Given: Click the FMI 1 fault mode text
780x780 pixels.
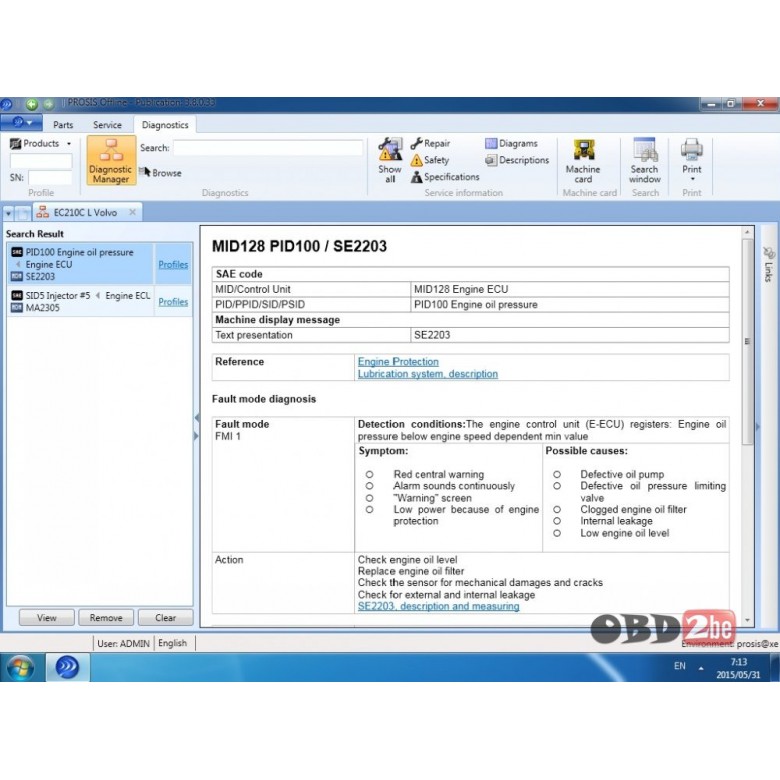Looking at the screenshot, I should (x=228, y=436).
